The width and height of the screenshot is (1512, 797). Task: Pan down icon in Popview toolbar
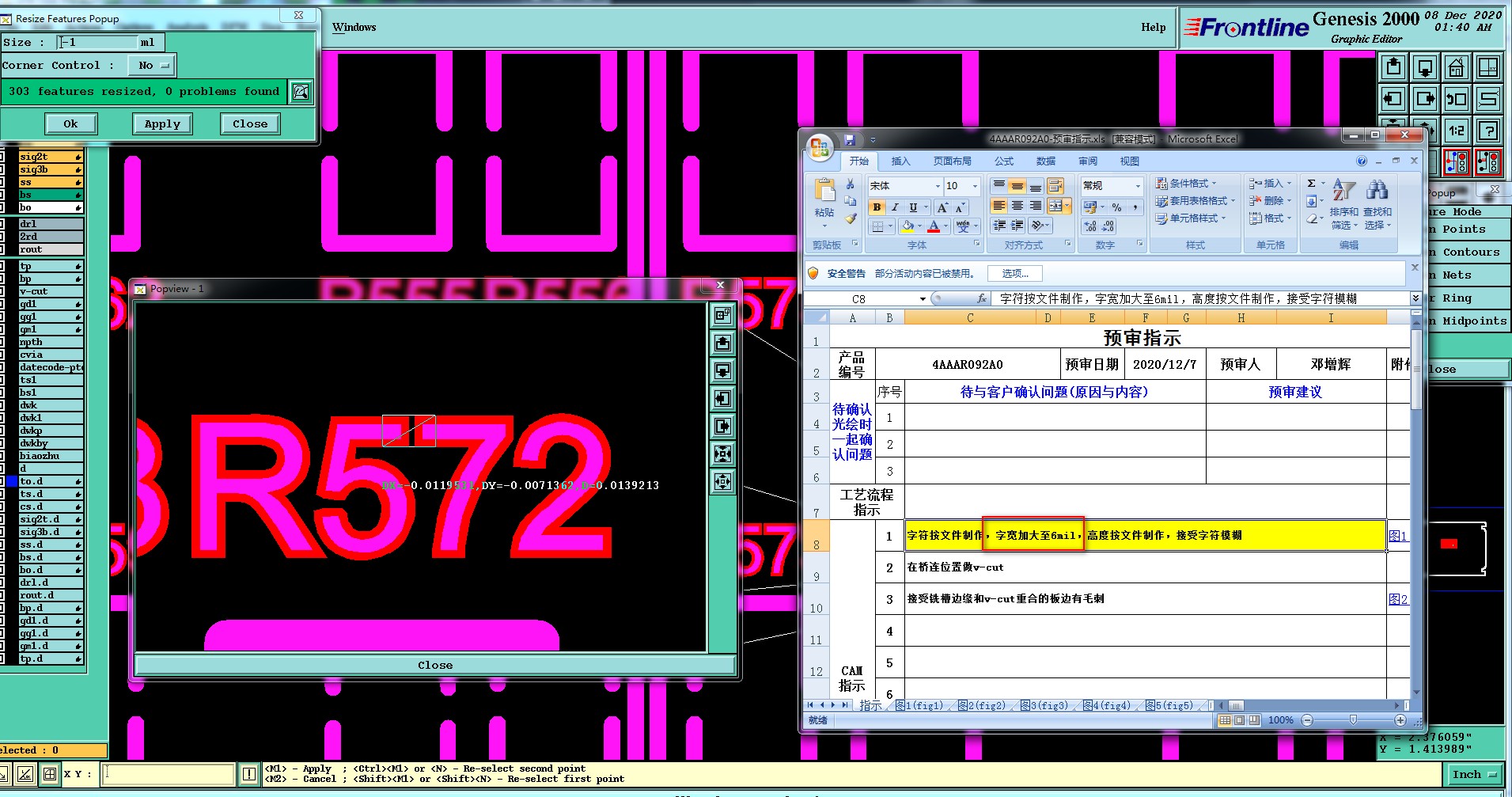(722, 370)
